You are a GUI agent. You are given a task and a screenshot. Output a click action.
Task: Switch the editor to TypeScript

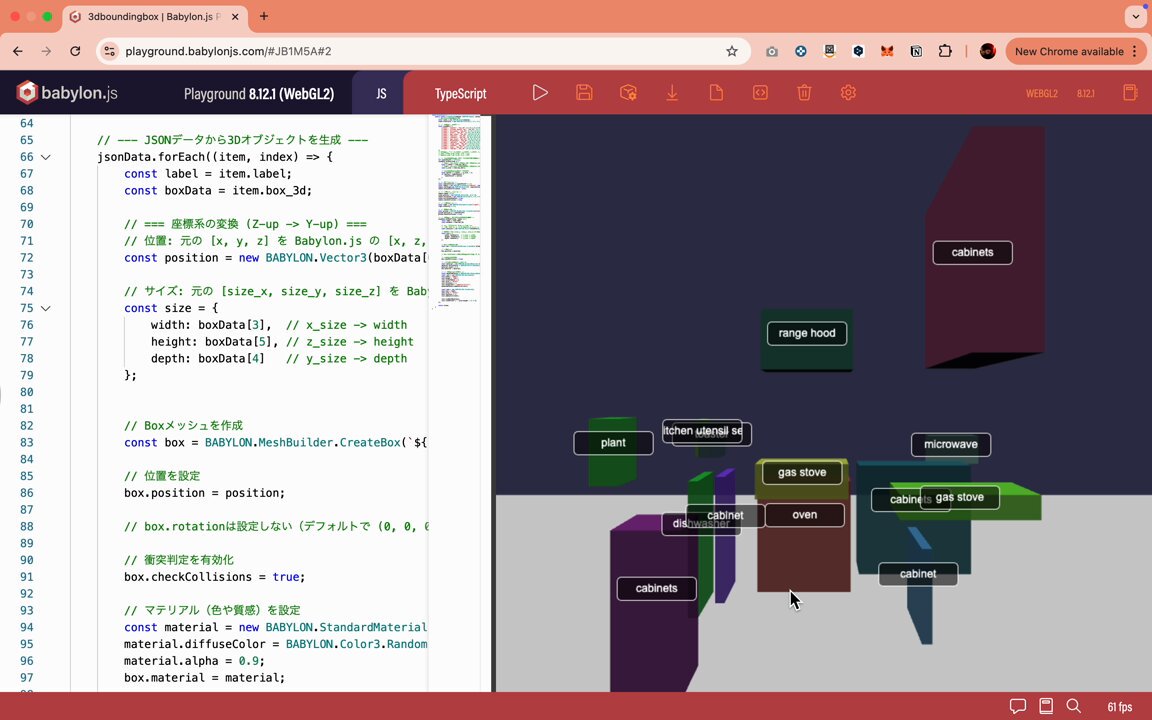460,93
